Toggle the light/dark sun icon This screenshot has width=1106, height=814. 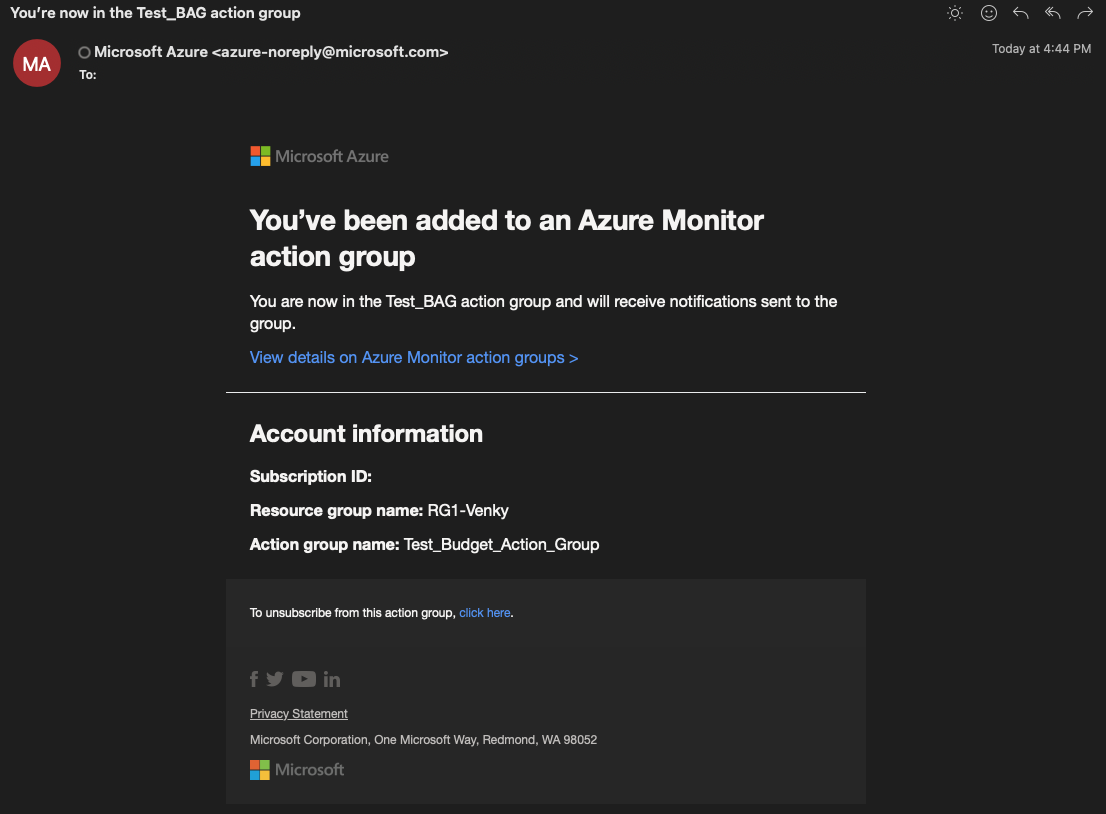[x=955, y=13]
